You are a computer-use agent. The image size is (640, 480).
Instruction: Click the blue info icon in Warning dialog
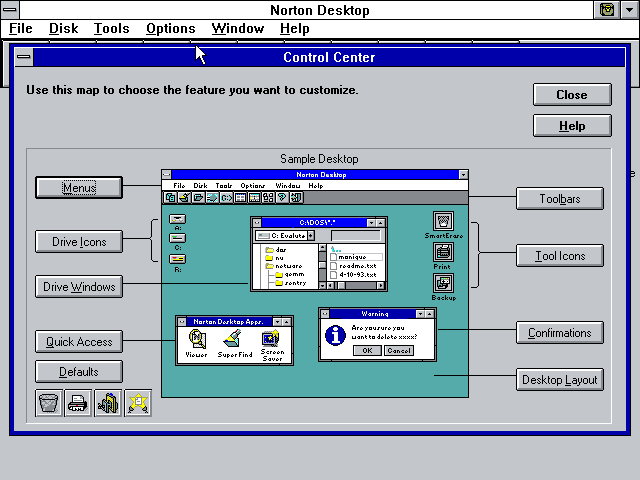(x=335, y=335)
